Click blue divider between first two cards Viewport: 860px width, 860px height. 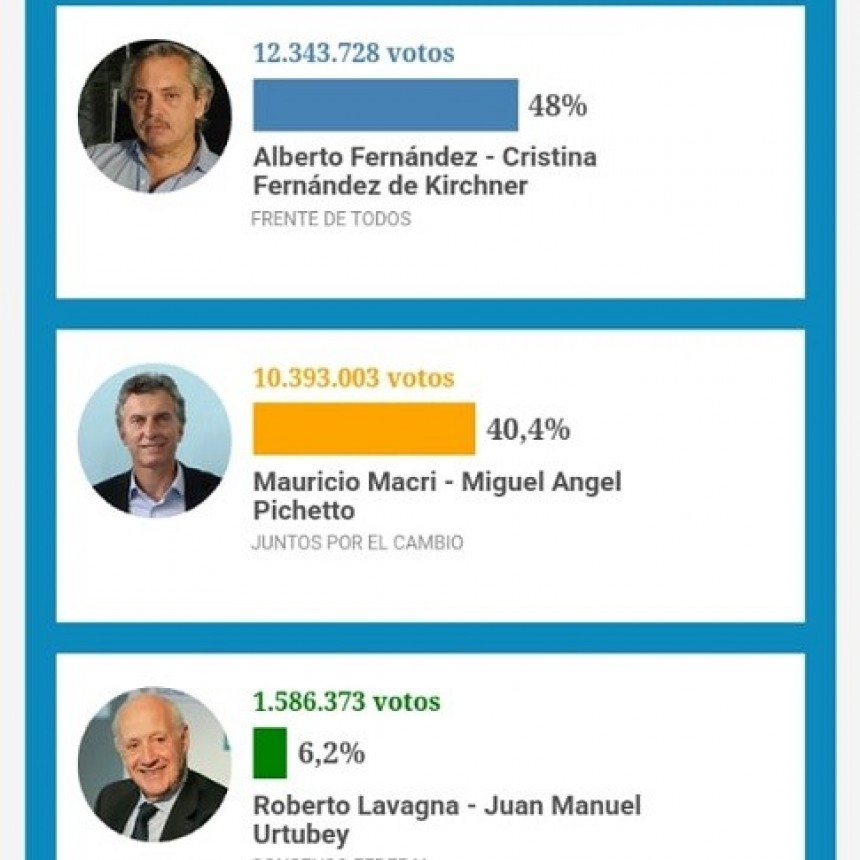(x=431, y=314)
